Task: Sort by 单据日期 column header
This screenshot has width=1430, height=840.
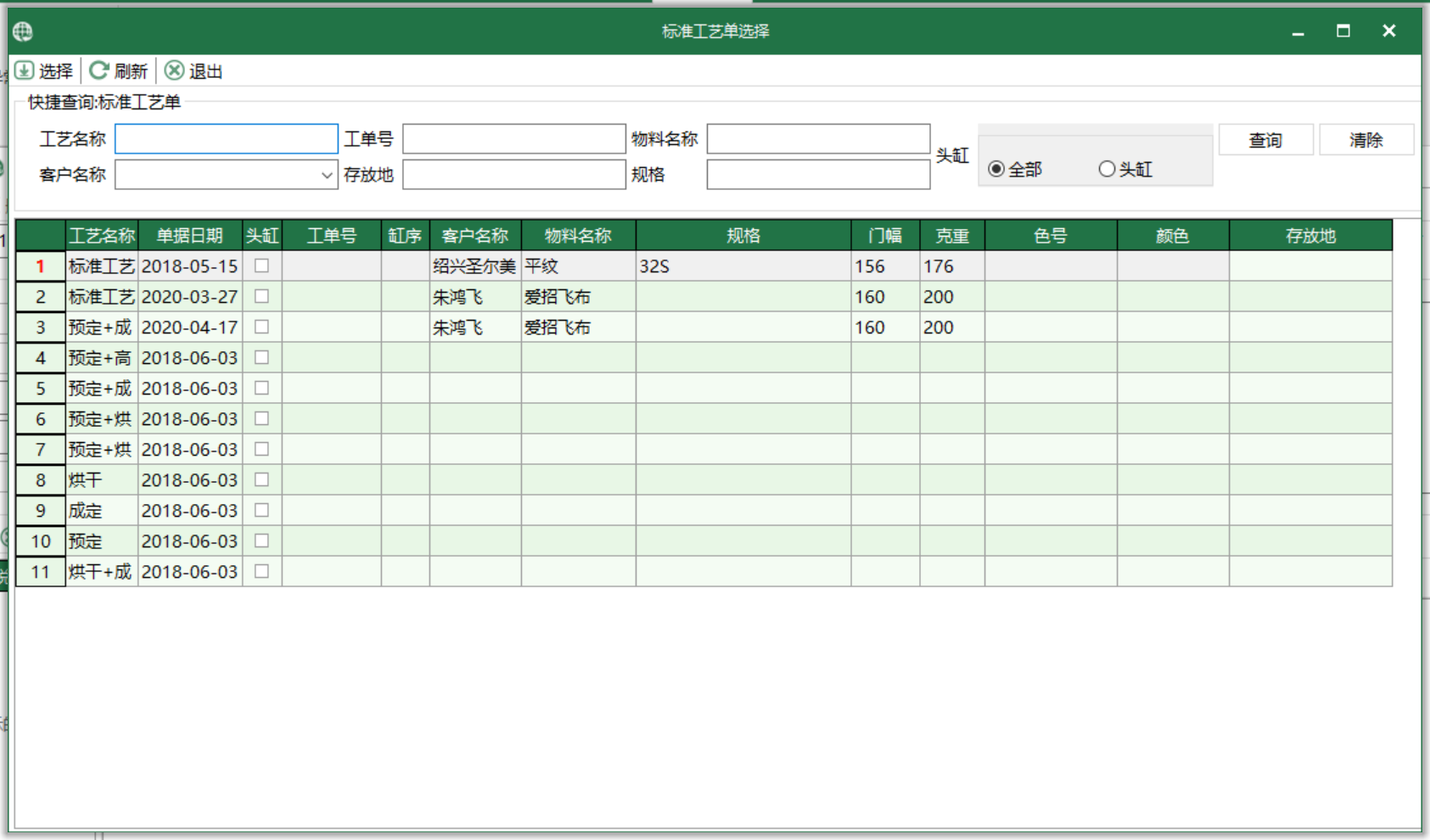Action: [x=190, y=236]
